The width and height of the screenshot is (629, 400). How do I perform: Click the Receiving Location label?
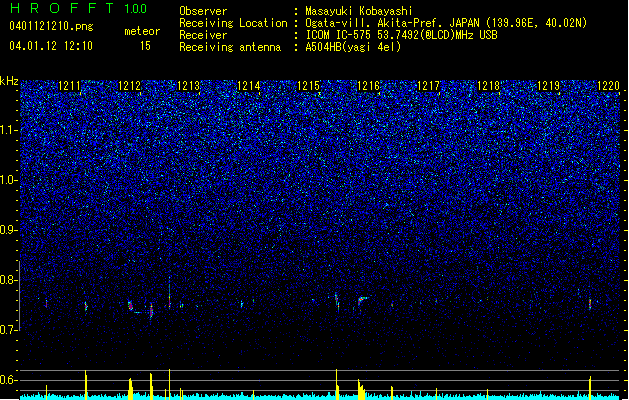tap(233, 23)
